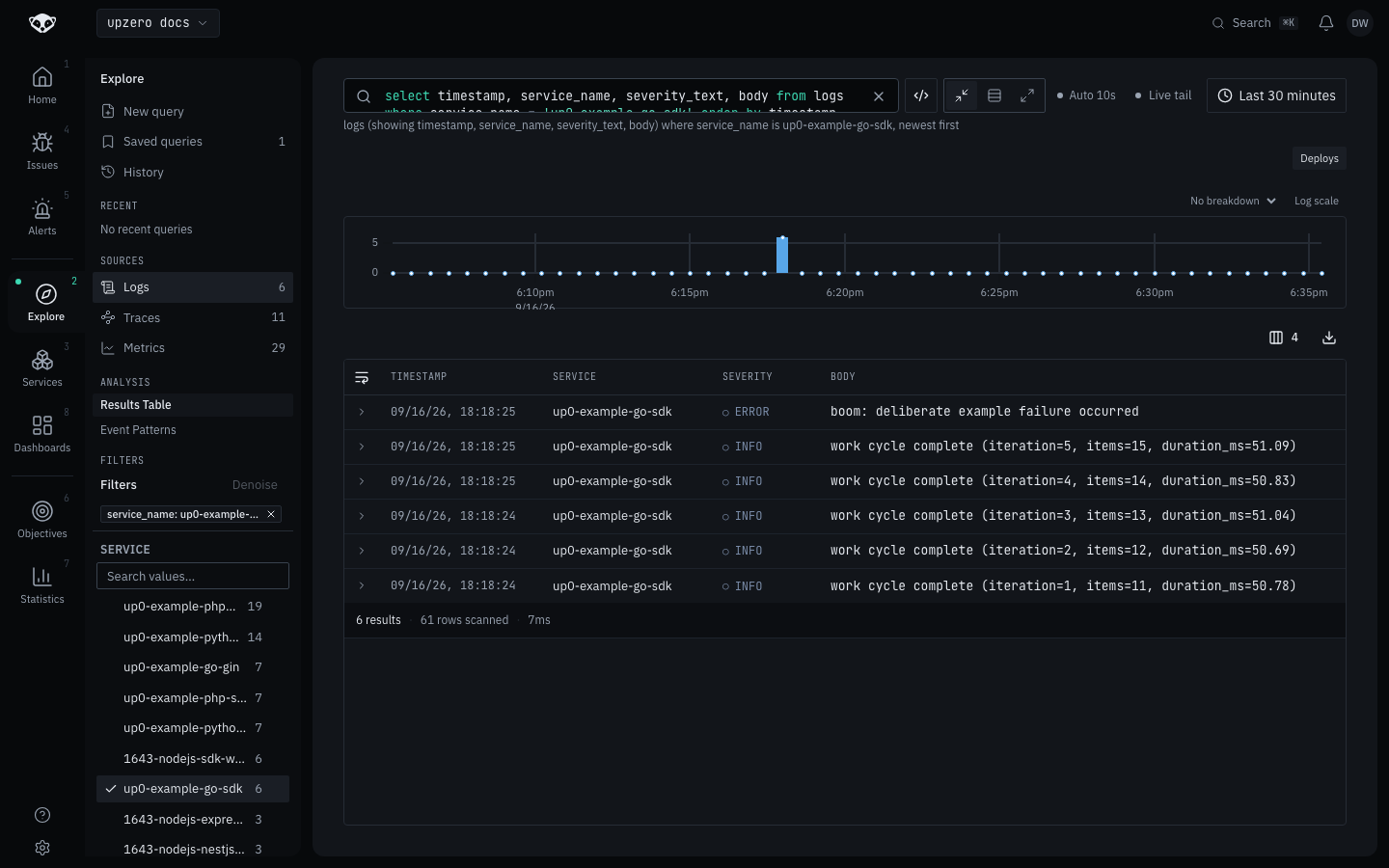Open the settings gear icon

coord(42,848)
